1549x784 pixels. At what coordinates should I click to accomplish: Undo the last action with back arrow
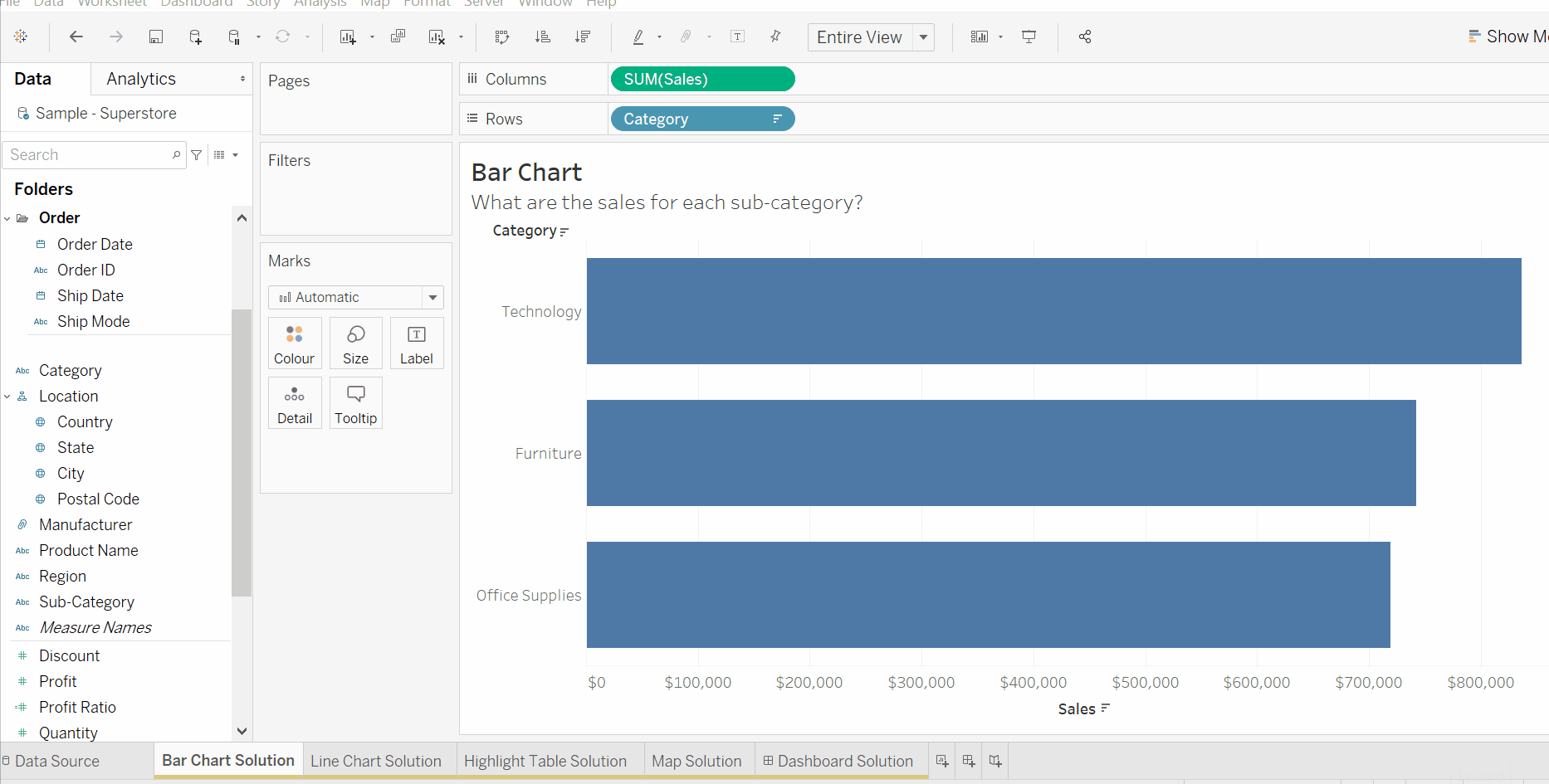pyautogui.click(x=76, y=37)
